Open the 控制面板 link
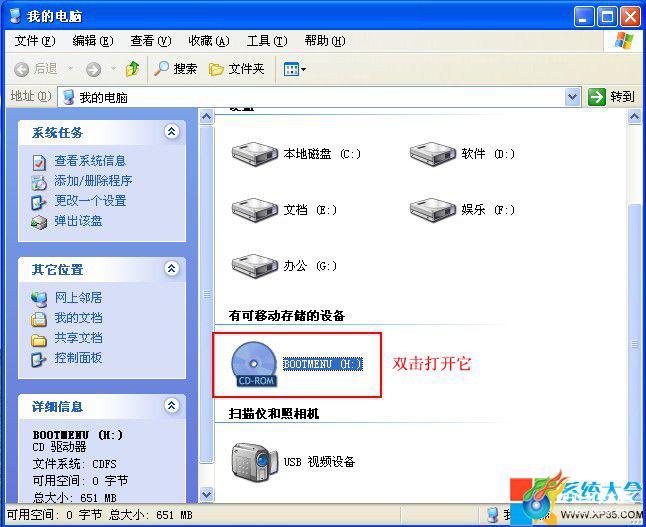This screenshot has height=527, width=646. click(x=78, y=358)
